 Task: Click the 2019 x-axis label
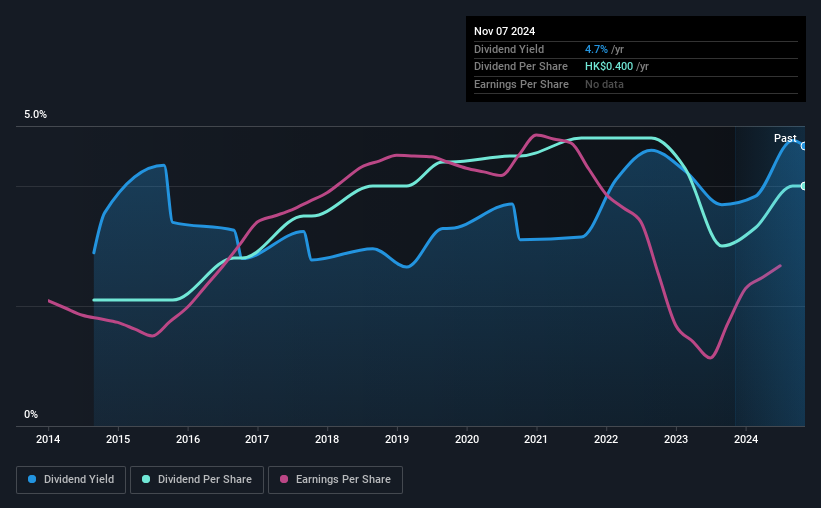[x=397, y=439]
